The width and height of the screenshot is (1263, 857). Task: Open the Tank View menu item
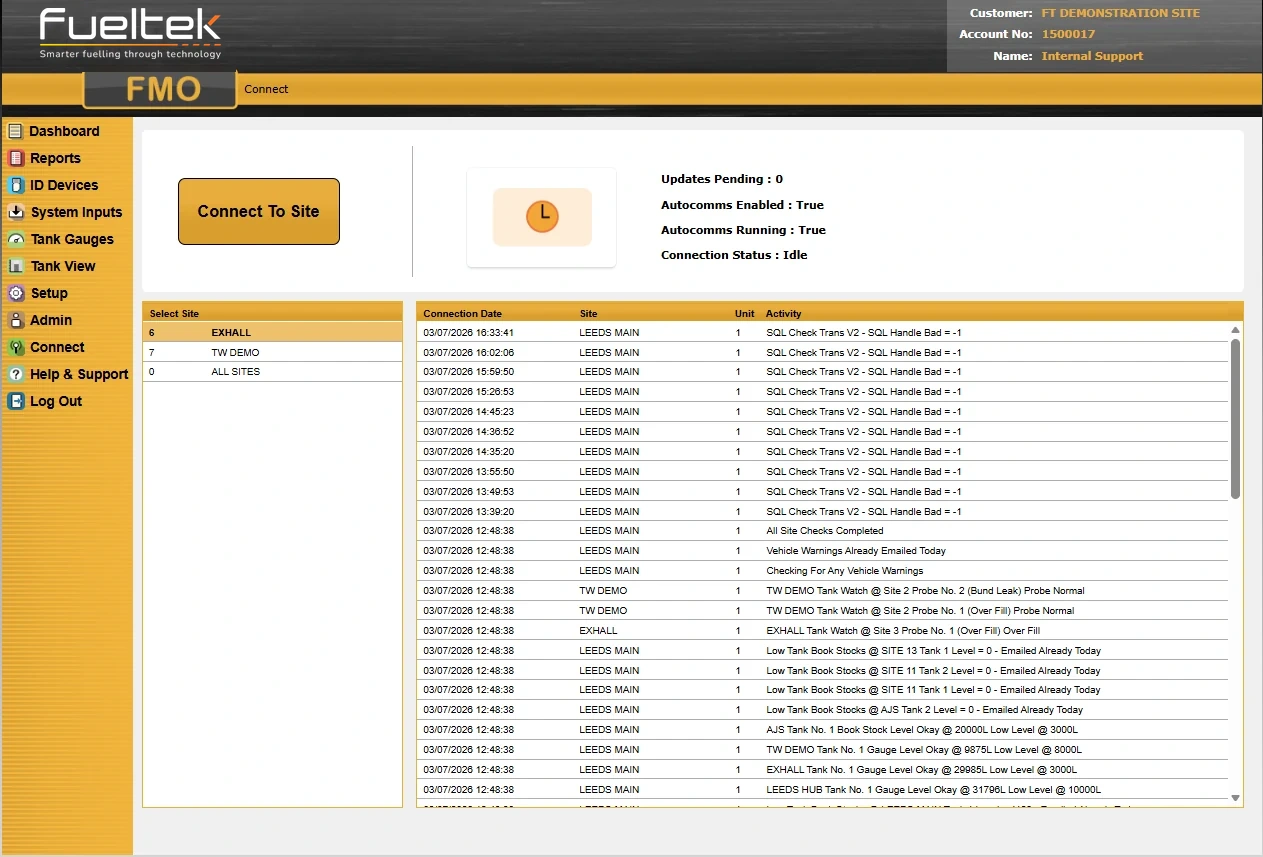point(63,266)
